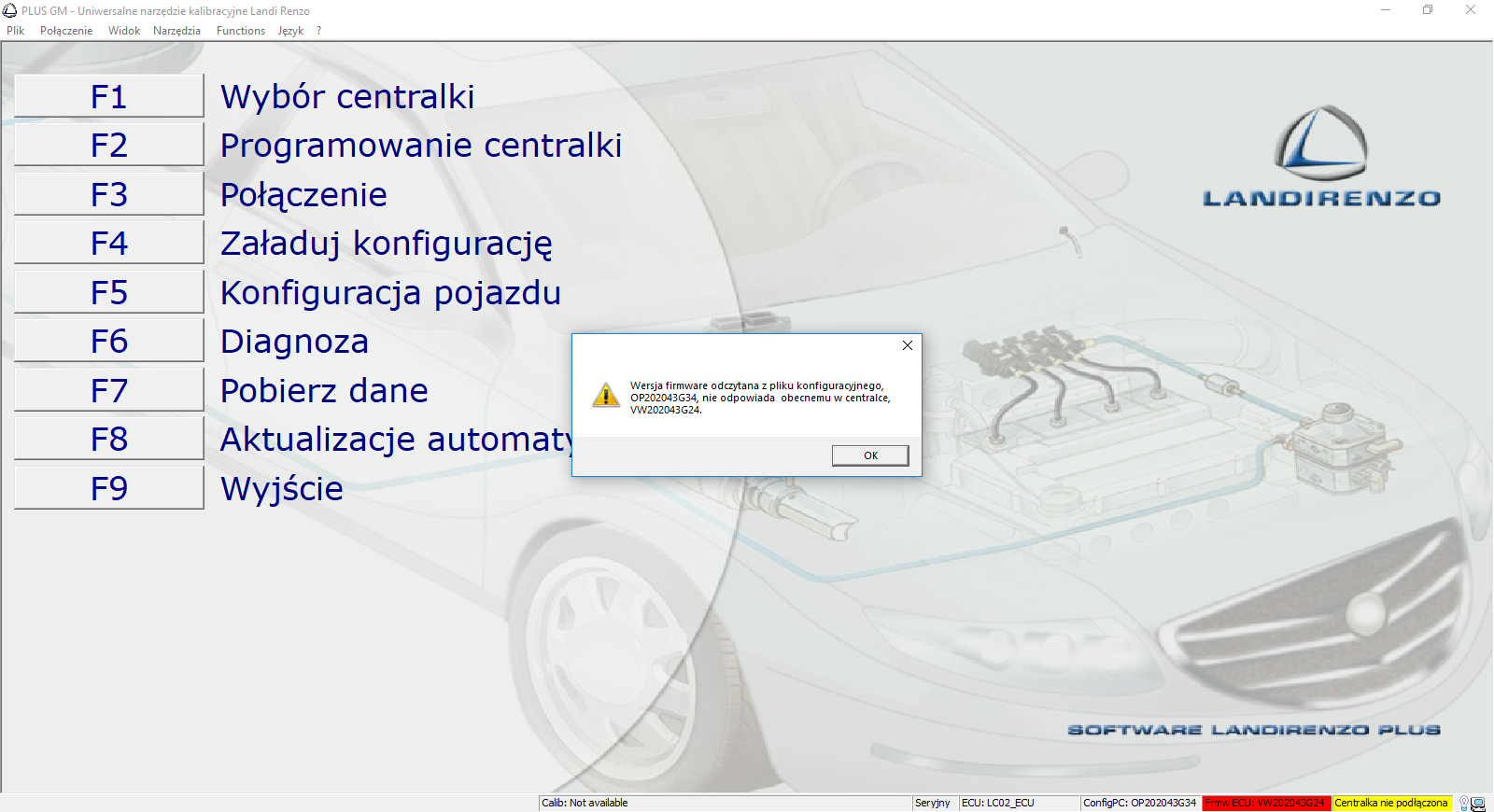
Task: Open the Połączenie menu
Action: (x=66, y=31)
